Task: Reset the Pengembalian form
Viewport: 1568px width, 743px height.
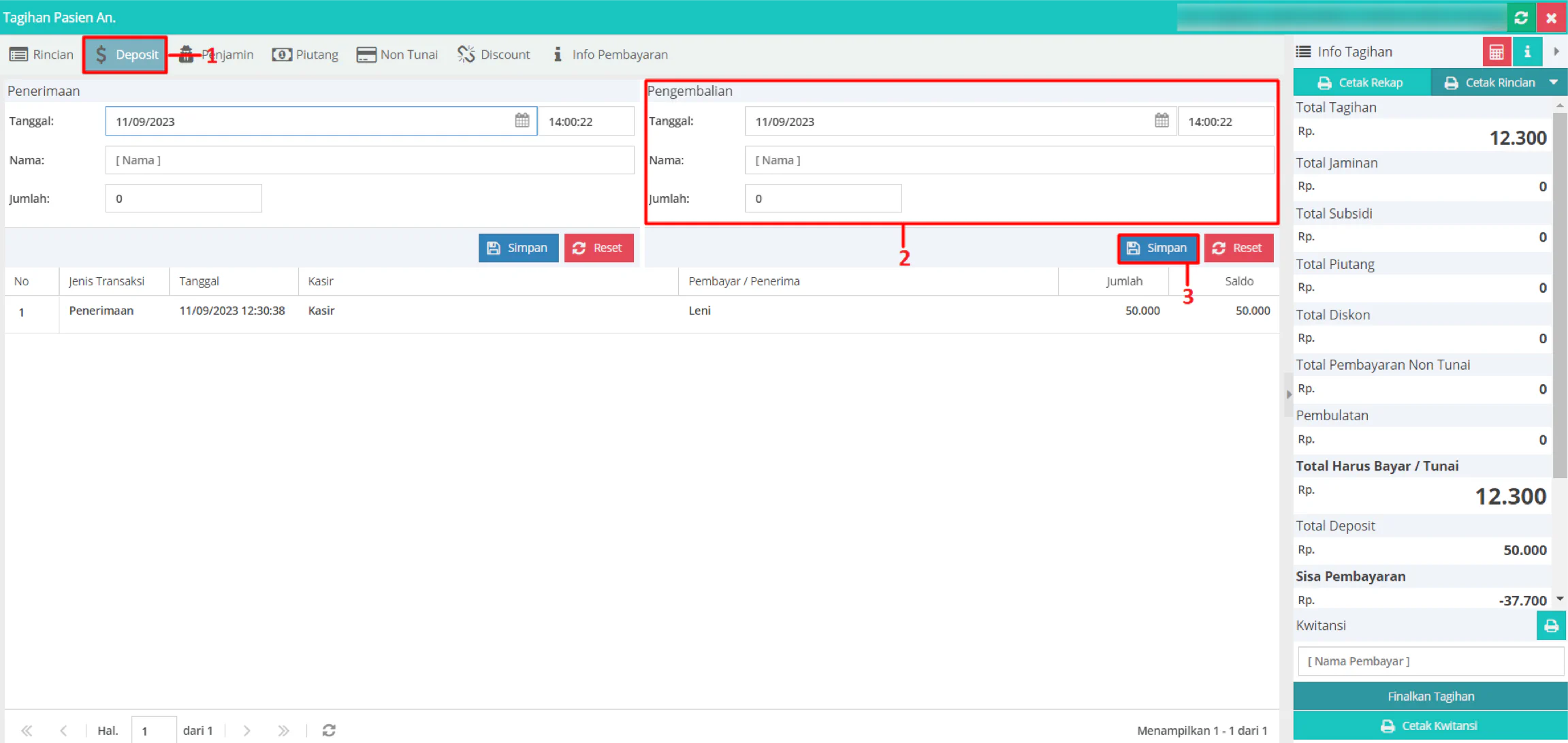Action: tap(1238, 248)
